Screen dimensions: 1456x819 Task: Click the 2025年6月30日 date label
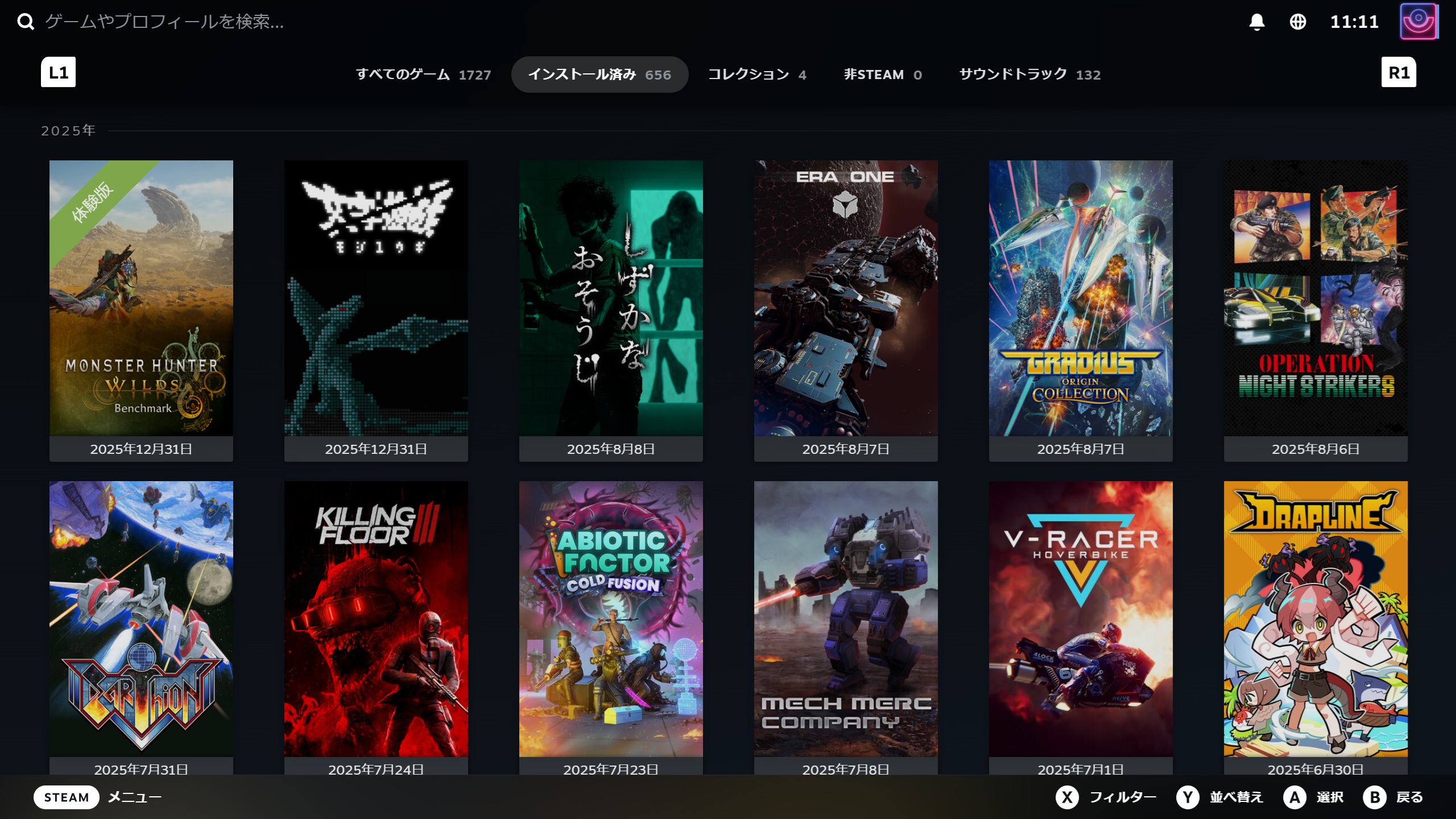coord(1316,770)
